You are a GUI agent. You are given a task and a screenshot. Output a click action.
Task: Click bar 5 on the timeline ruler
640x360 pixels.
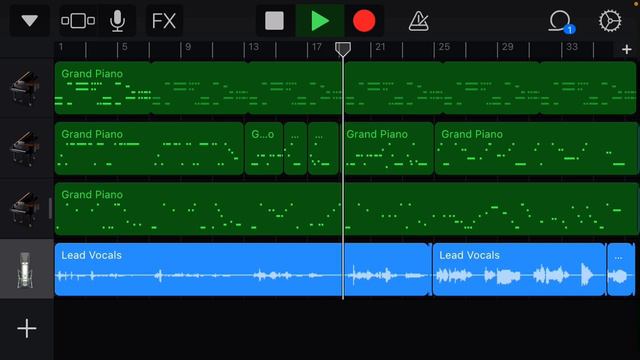click(124, 47)
